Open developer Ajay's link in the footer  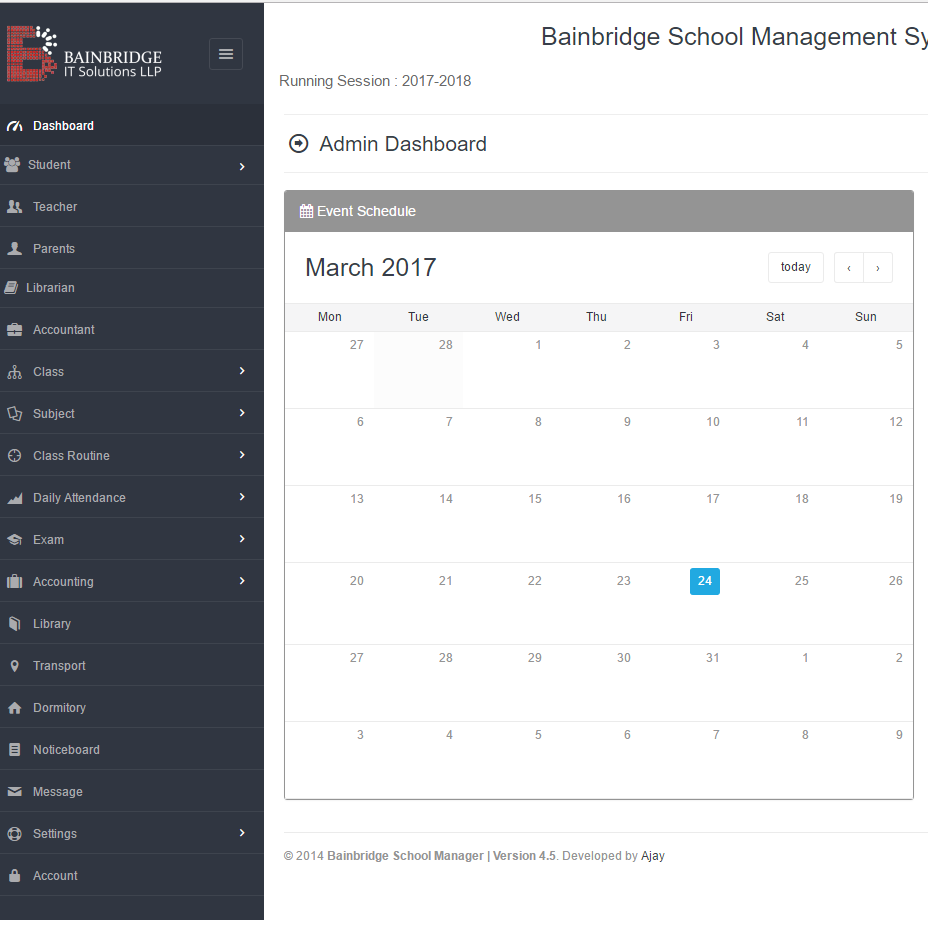tap(653, 856)
